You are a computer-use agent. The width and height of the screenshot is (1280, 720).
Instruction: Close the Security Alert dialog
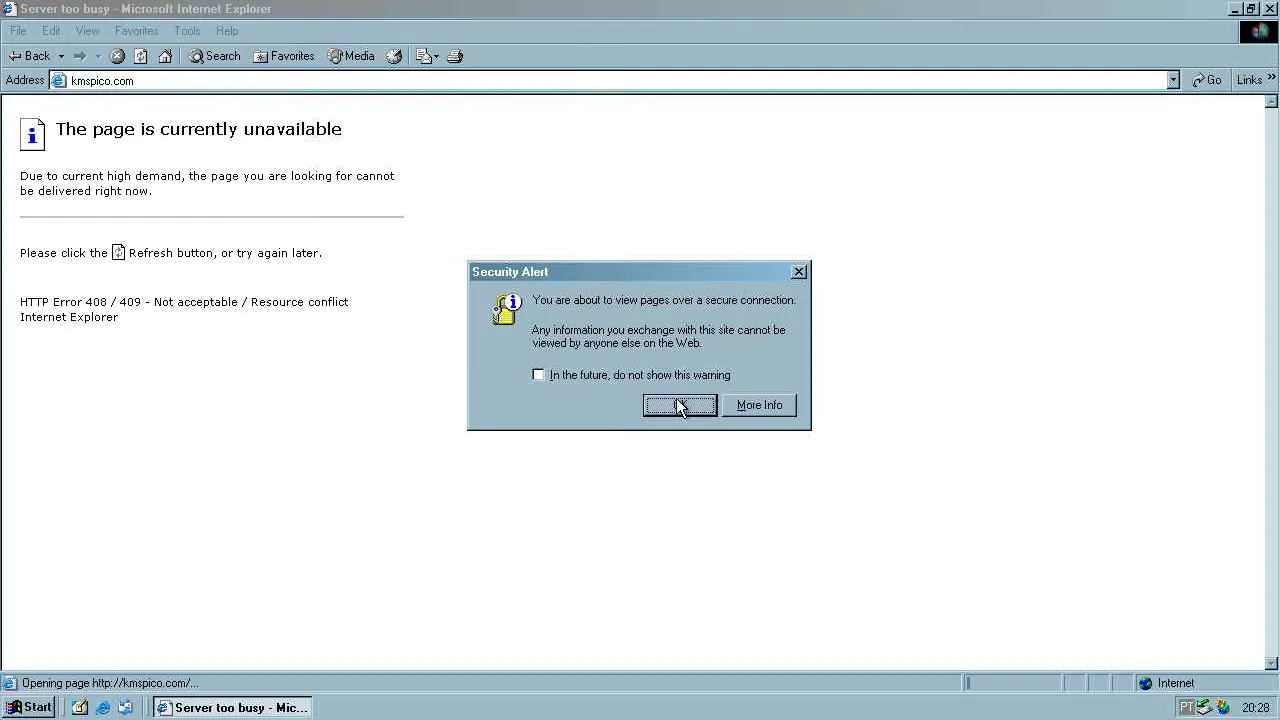point(799,272)
